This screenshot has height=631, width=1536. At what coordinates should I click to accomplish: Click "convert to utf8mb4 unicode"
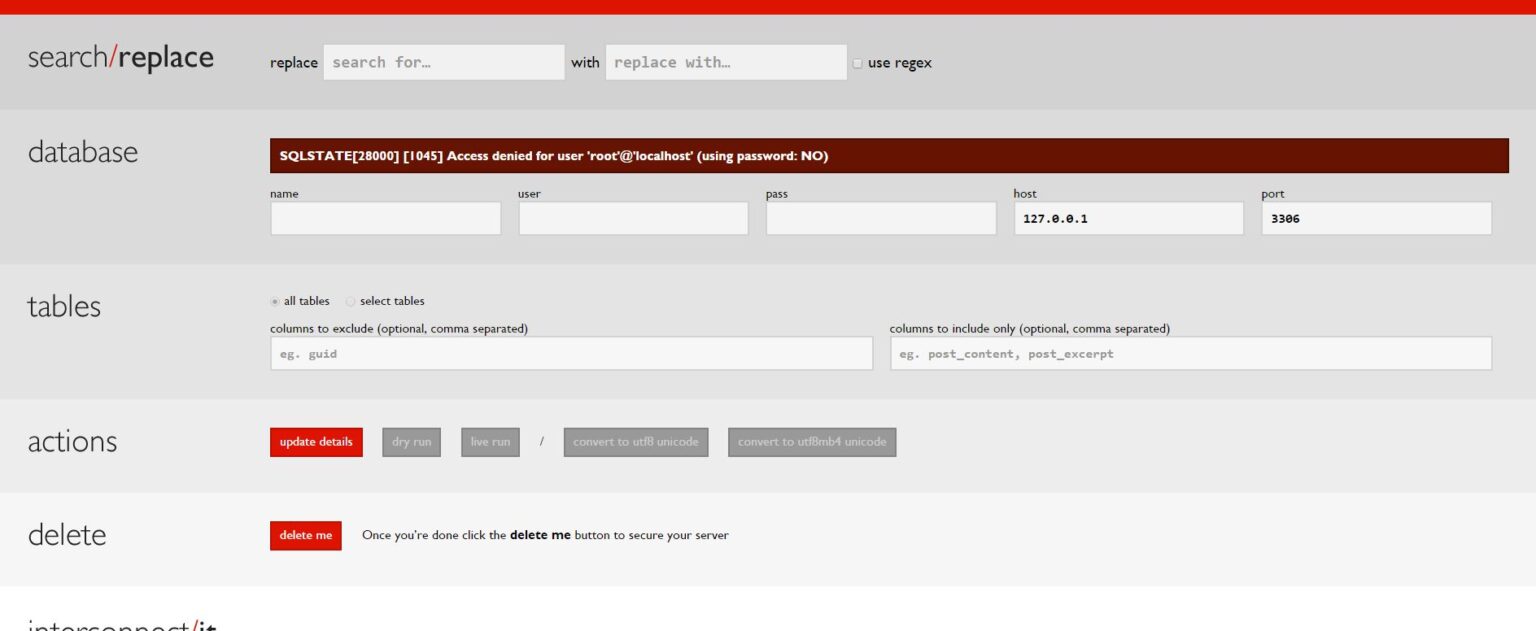point(813,441)
